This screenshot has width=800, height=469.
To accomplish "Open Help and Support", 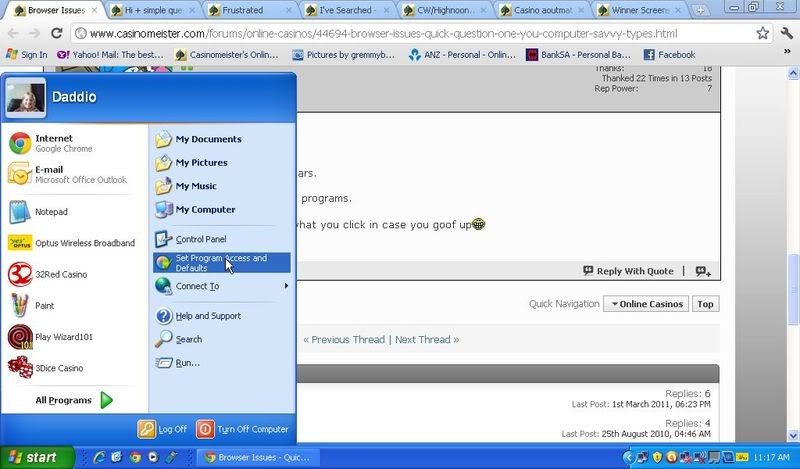I will coord(198,316).
